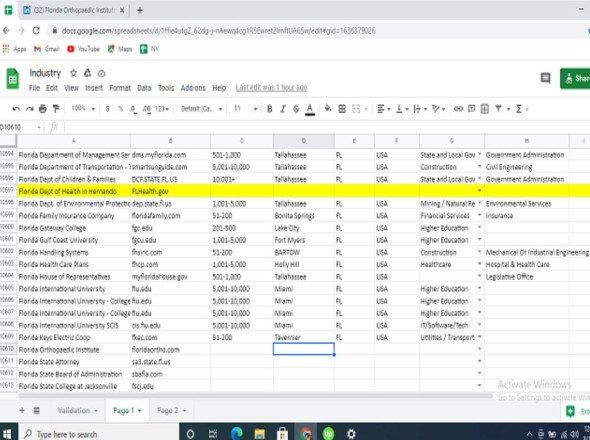Screen dimensions: 590x440
Task: Open the 123 number format dropdown
Action: 161,109
